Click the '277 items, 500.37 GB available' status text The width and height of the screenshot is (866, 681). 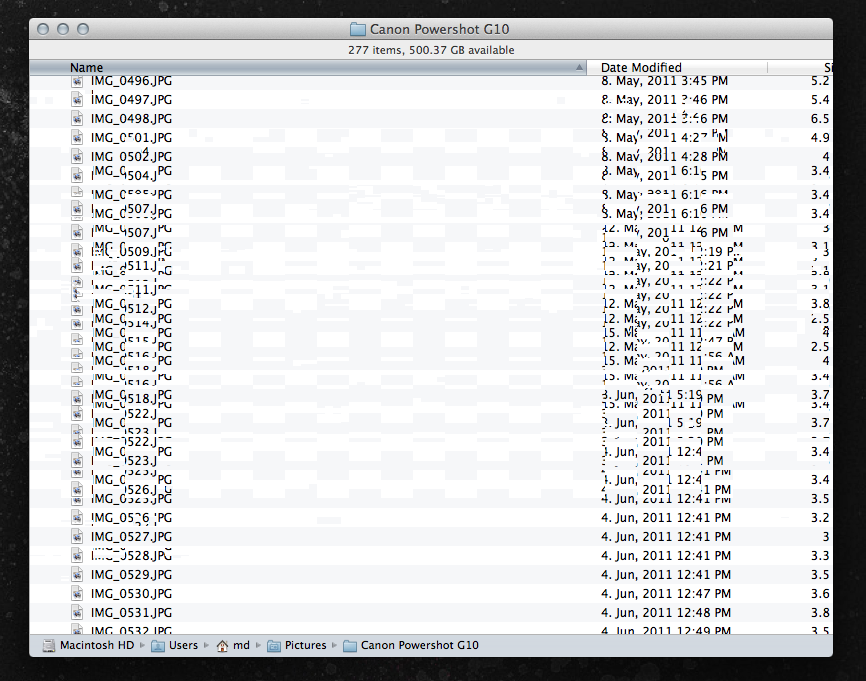431,50
